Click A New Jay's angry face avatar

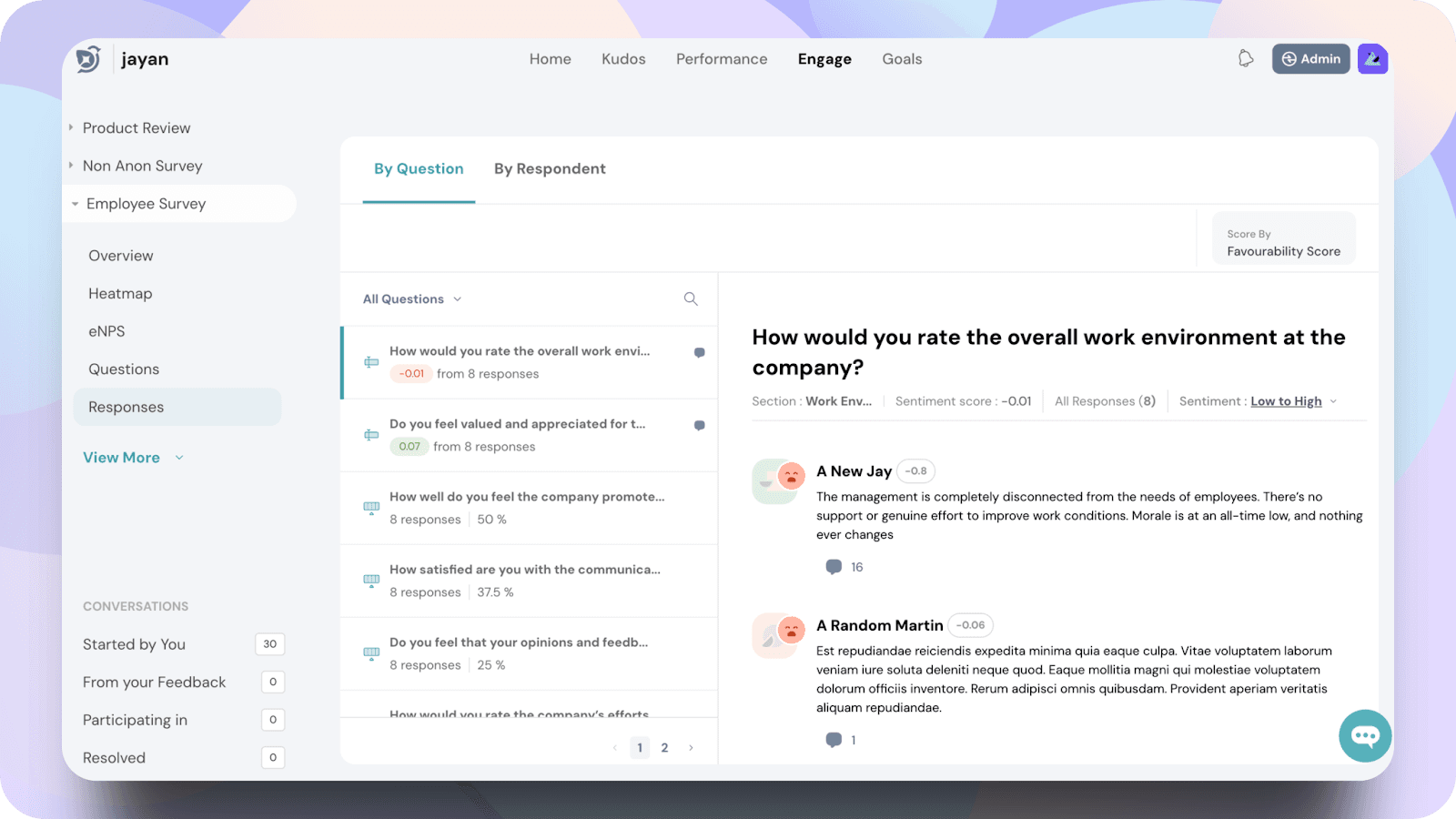791,475
